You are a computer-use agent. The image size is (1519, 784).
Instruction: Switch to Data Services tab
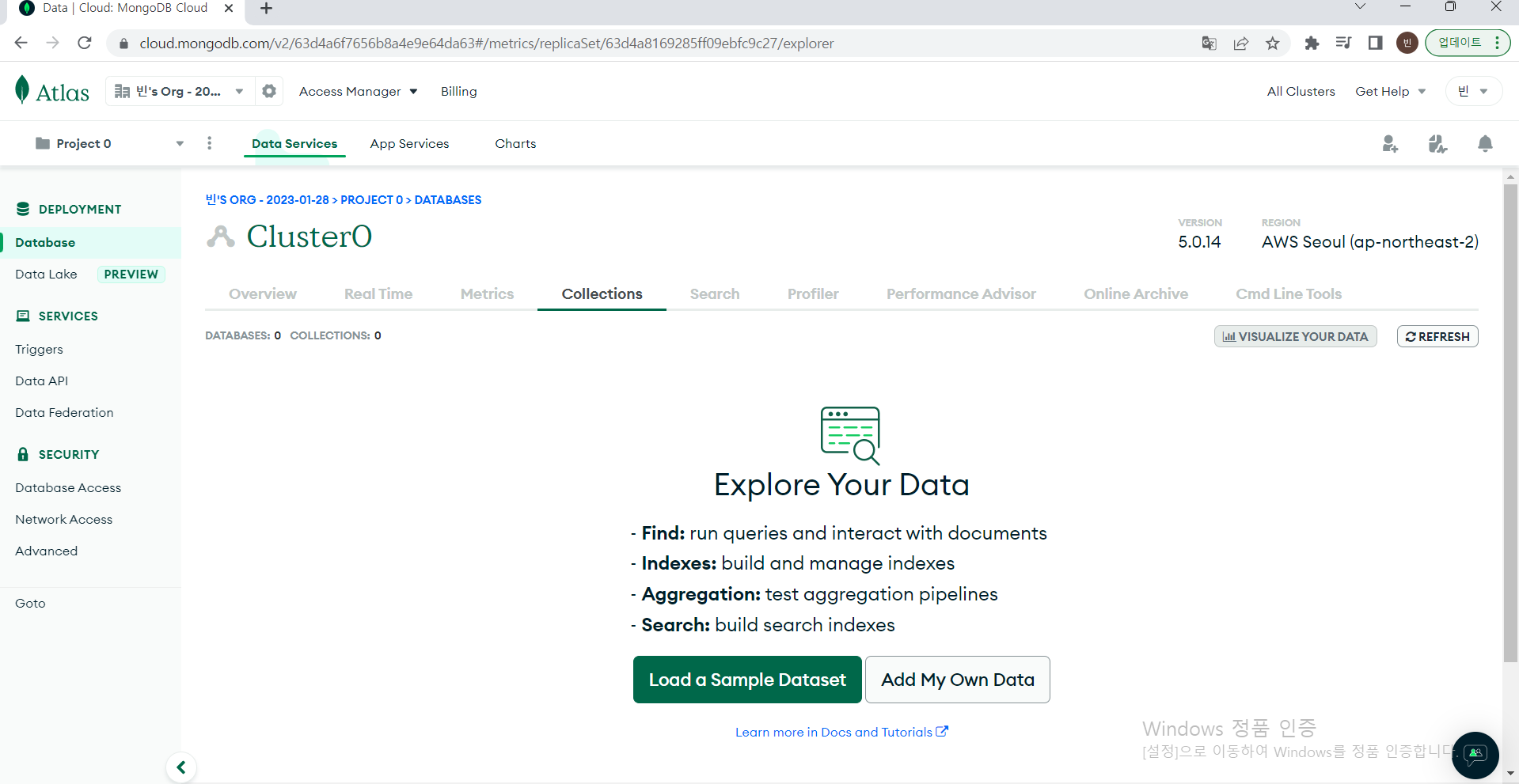pyautogui.click(x=294, y=144)
